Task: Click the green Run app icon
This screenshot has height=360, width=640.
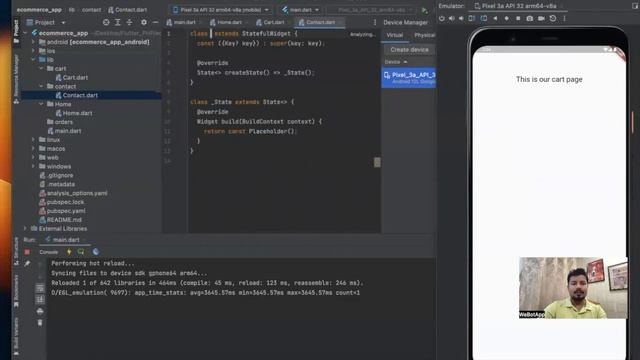Action: tap(424, 10)
